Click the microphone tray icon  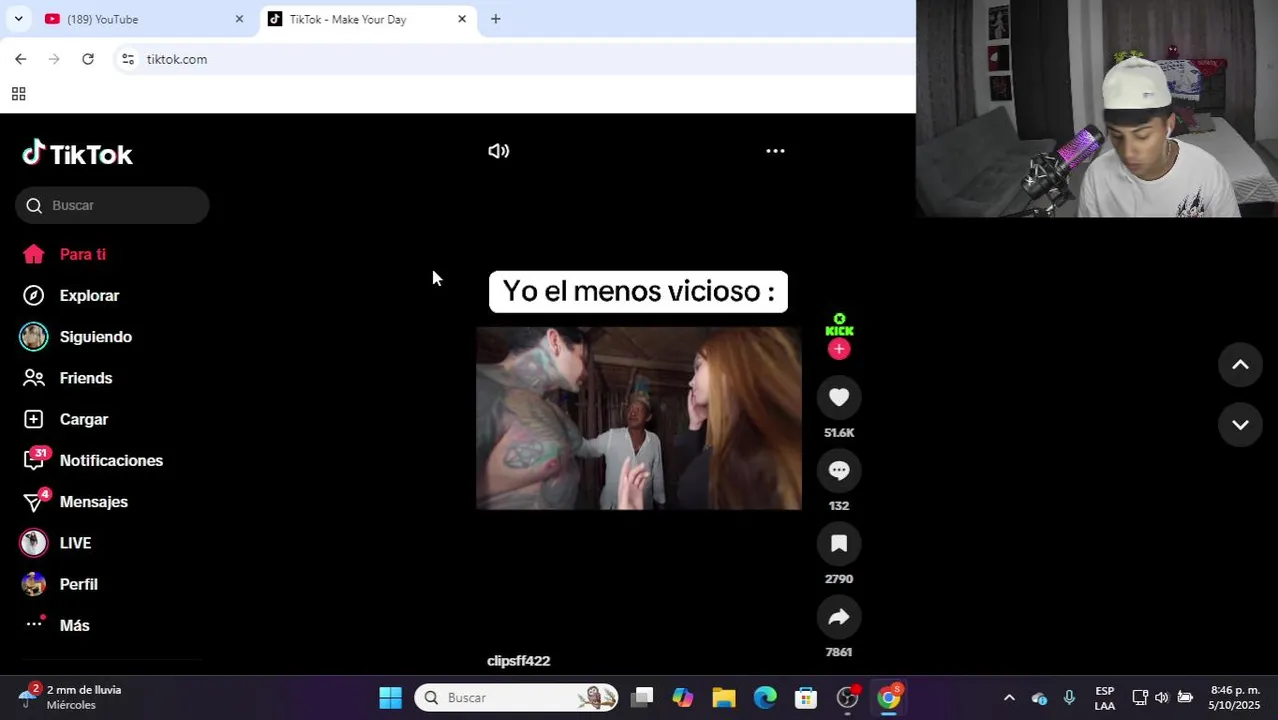1069,698
